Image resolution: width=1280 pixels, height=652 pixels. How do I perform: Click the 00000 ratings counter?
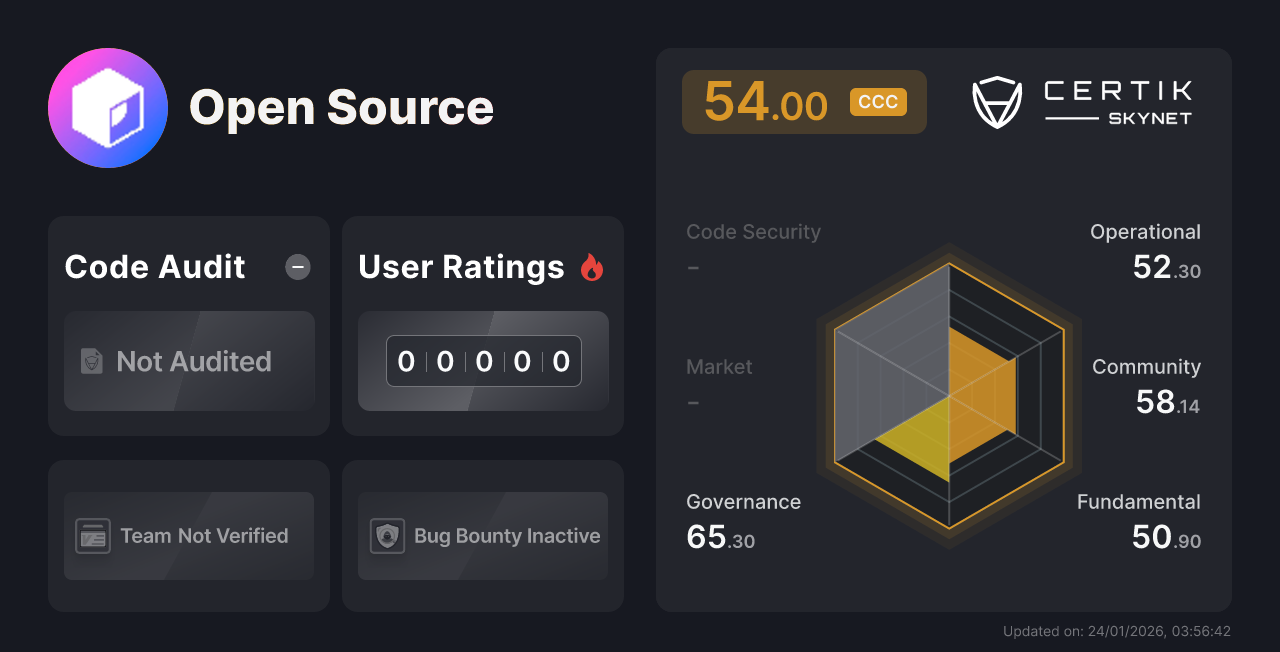tap(483, 361)
